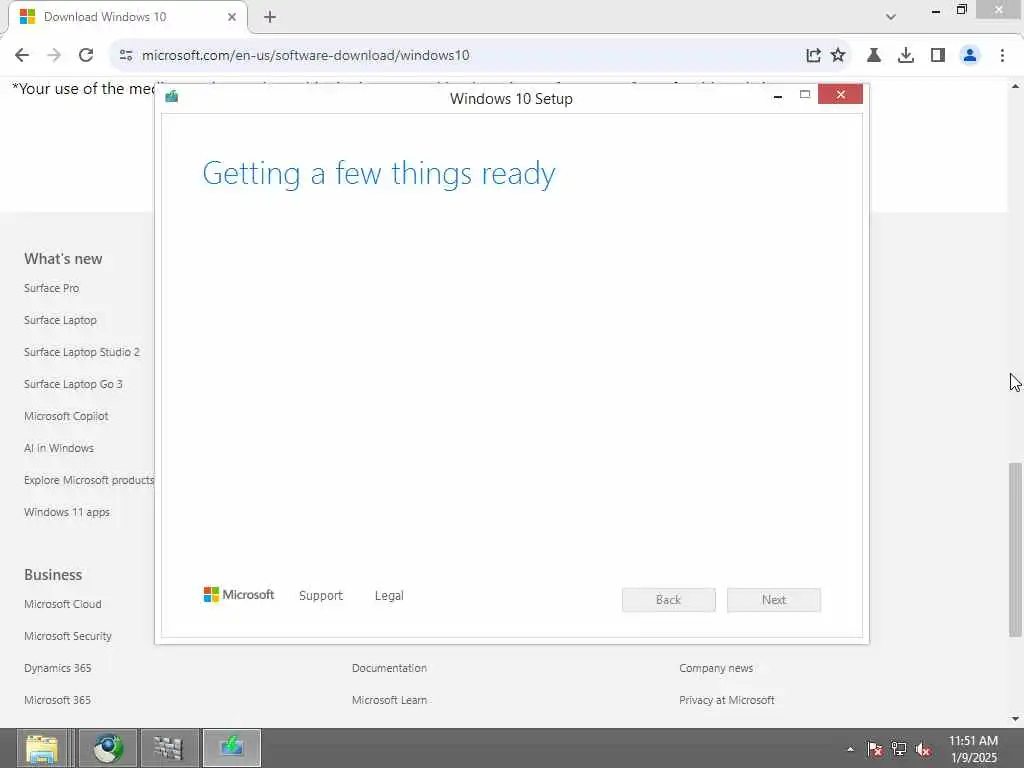The image size is (1024, 768).
Task: Open Chrome Labs flask icon
Action: point(874,56)
